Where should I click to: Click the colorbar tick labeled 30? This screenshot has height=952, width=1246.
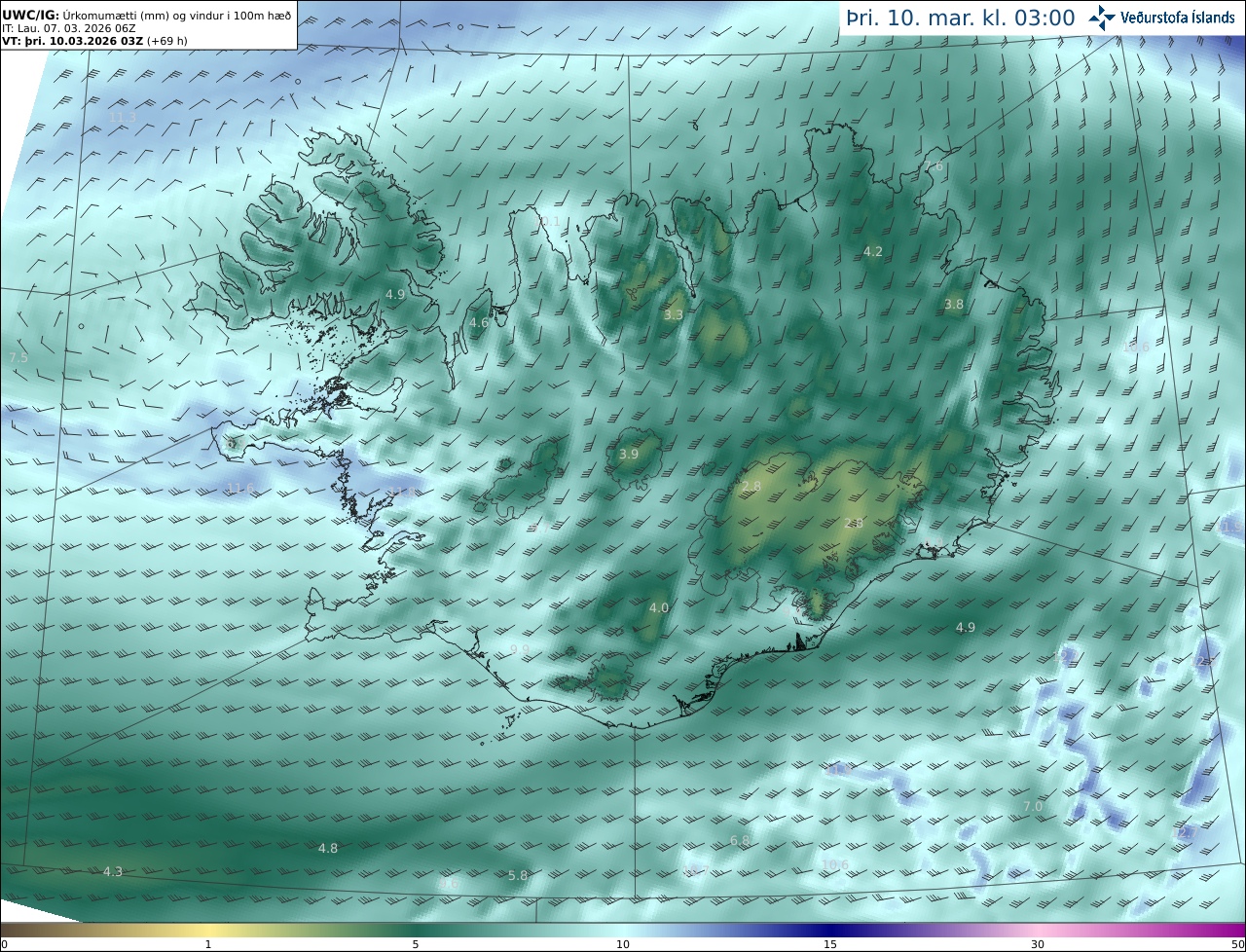[x=1038, y=944]
